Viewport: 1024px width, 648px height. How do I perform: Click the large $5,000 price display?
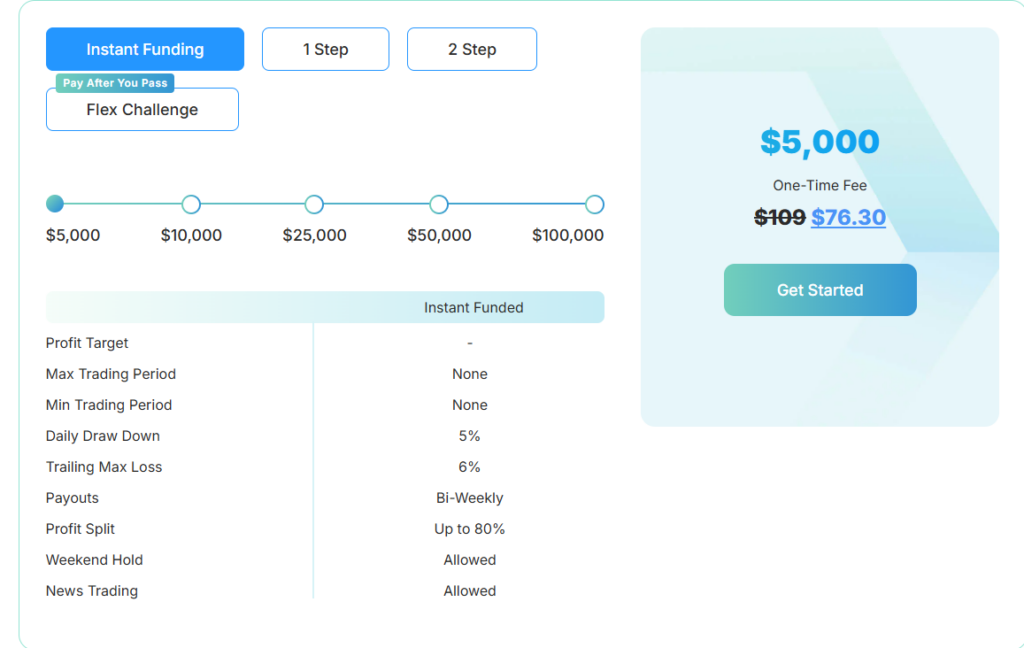tap(819, 141)
